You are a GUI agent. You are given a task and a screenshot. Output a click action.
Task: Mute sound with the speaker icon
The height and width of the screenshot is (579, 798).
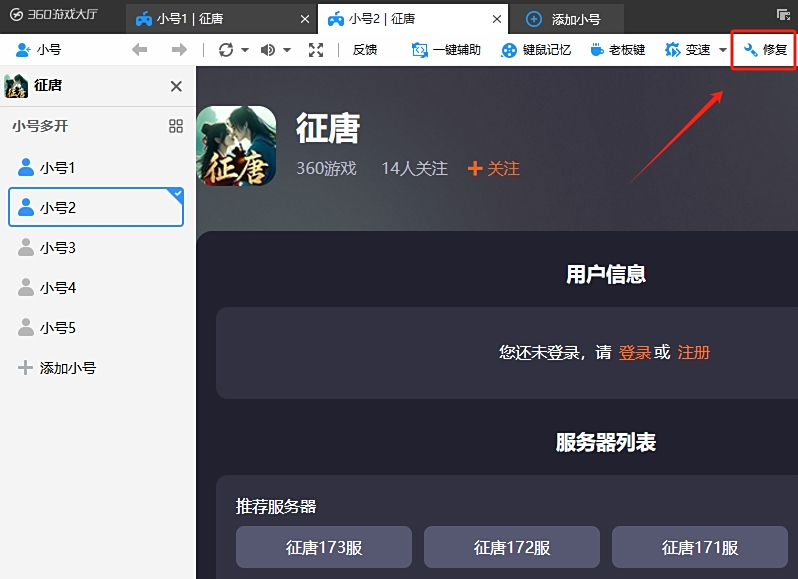point(268,50)
